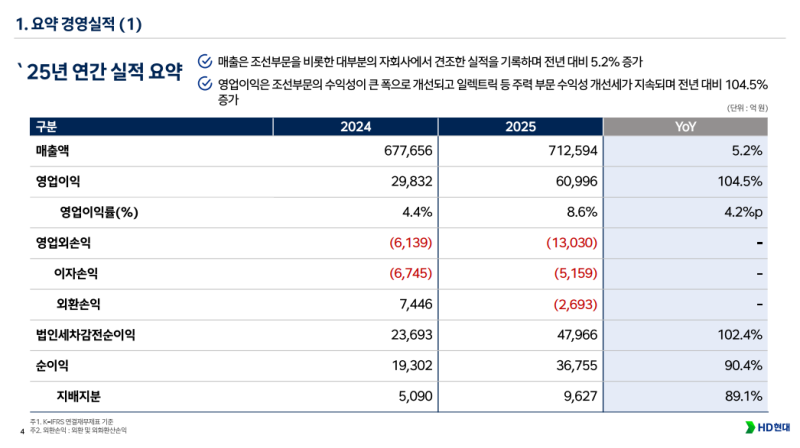Screen dimensions: 800x448
Task: Click the 4.2%p YoY cell
Action: [742, 212]
